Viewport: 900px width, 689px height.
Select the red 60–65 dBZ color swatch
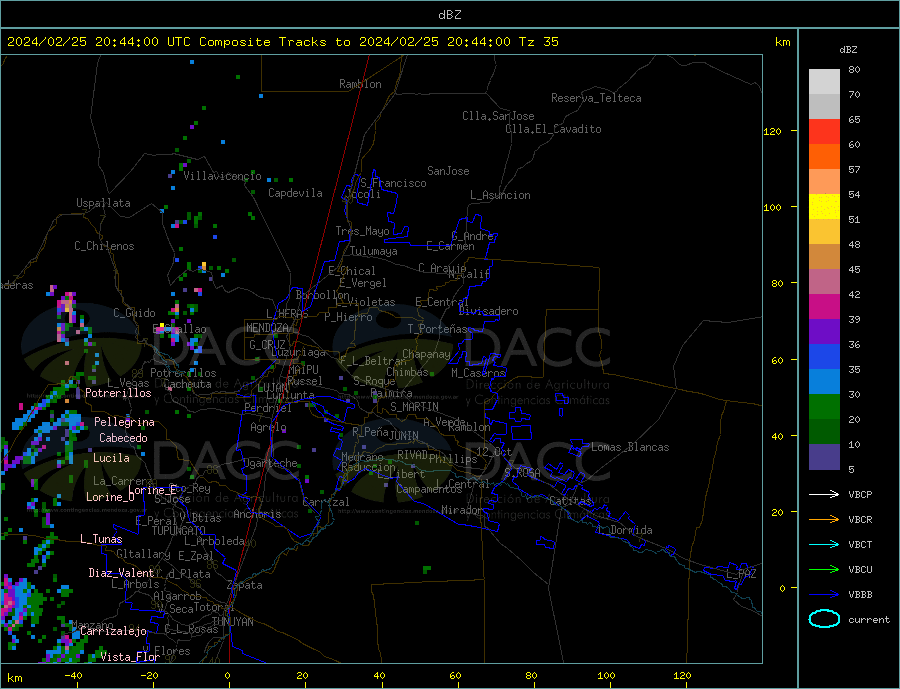[824, 131]
